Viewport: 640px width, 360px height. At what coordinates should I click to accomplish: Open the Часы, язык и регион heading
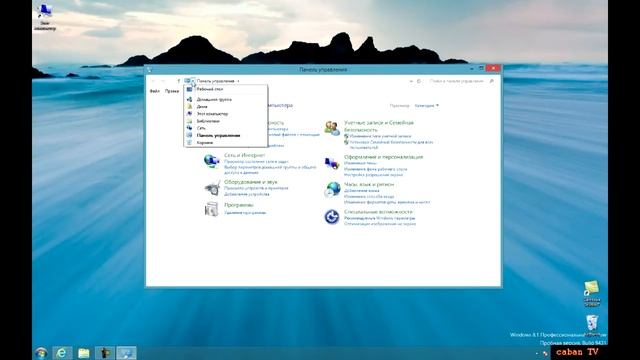pos(369,184)
